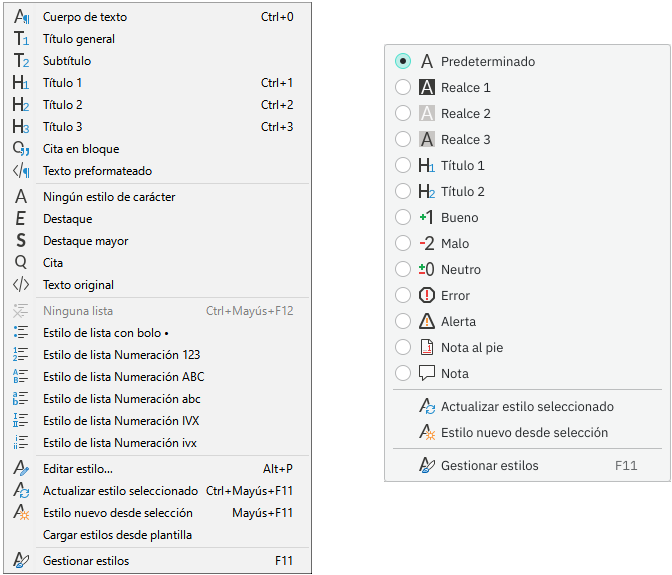Click the bullet list style icon
Viewport: 672px width, 575px height.
[21, 333]
